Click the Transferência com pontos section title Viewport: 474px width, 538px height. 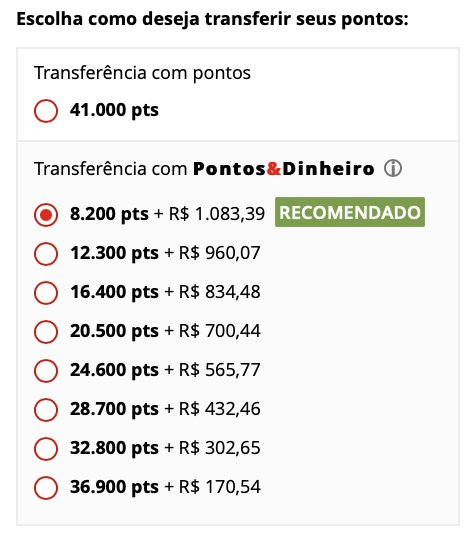pyautogui.click(x=142, y=73)
